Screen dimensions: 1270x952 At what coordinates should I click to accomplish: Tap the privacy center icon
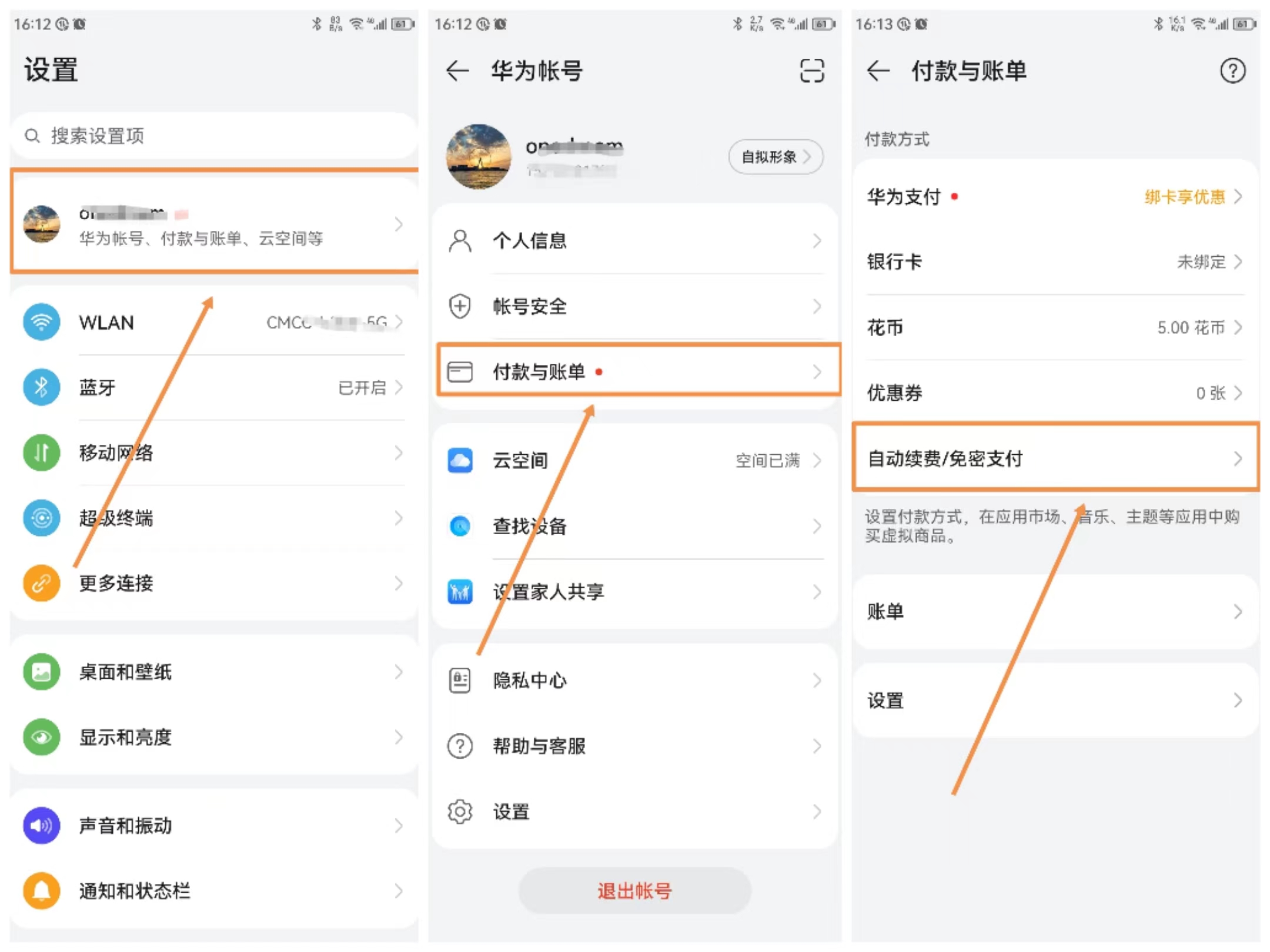coord(460,681)
